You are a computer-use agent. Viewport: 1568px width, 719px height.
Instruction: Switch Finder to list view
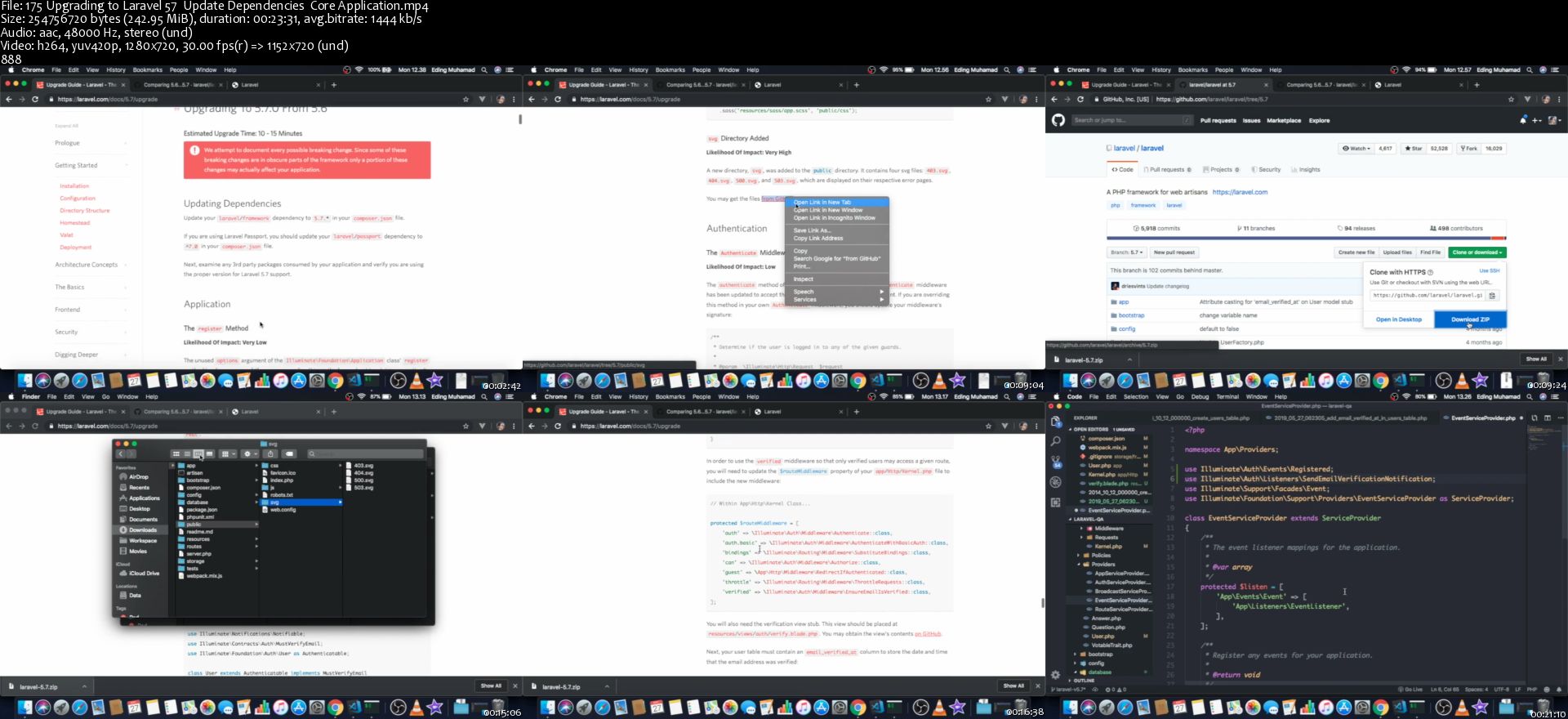[187, 453]
